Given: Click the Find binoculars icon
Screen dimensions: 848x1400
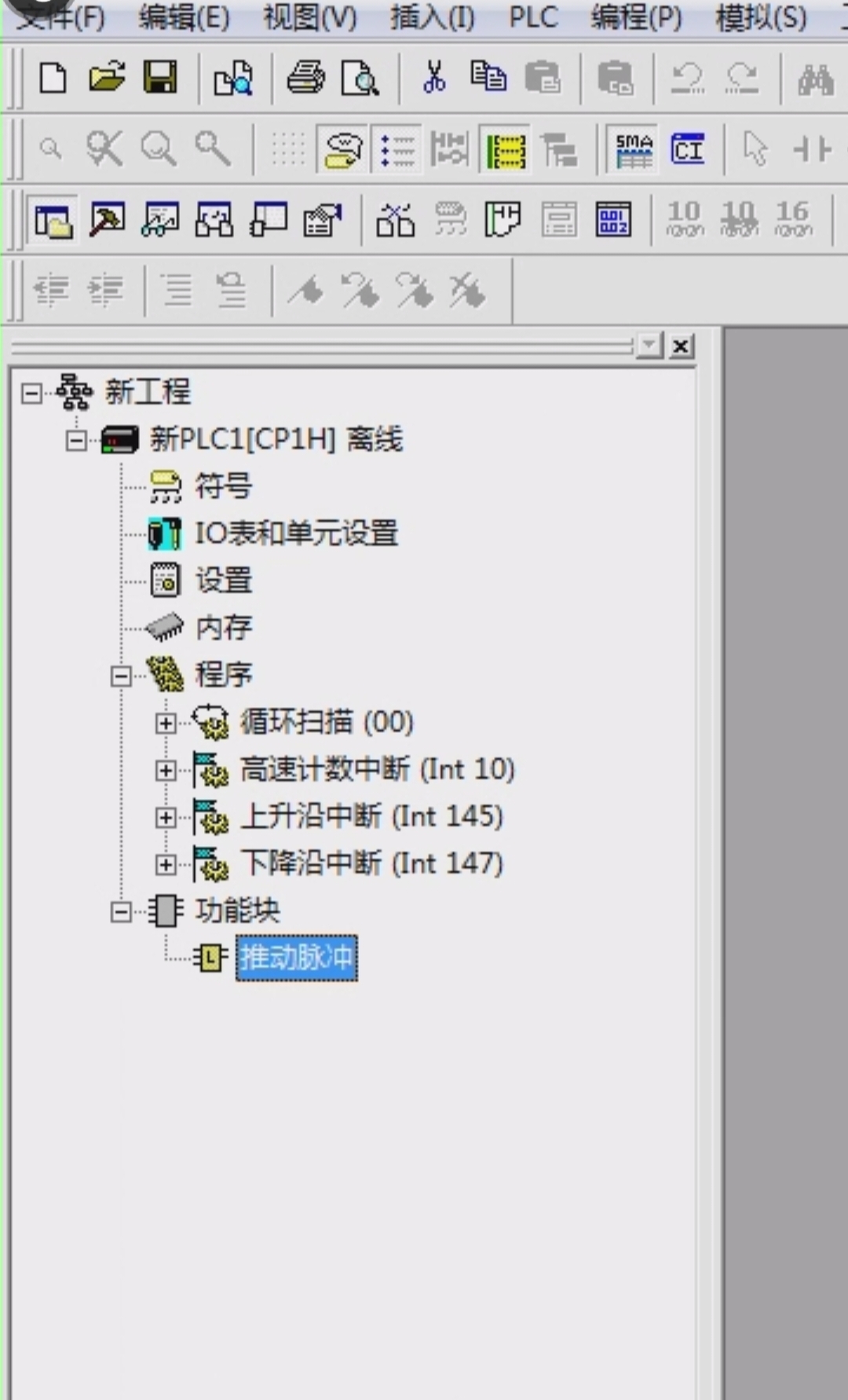Looking at the screenshot, I should [815, 79].
